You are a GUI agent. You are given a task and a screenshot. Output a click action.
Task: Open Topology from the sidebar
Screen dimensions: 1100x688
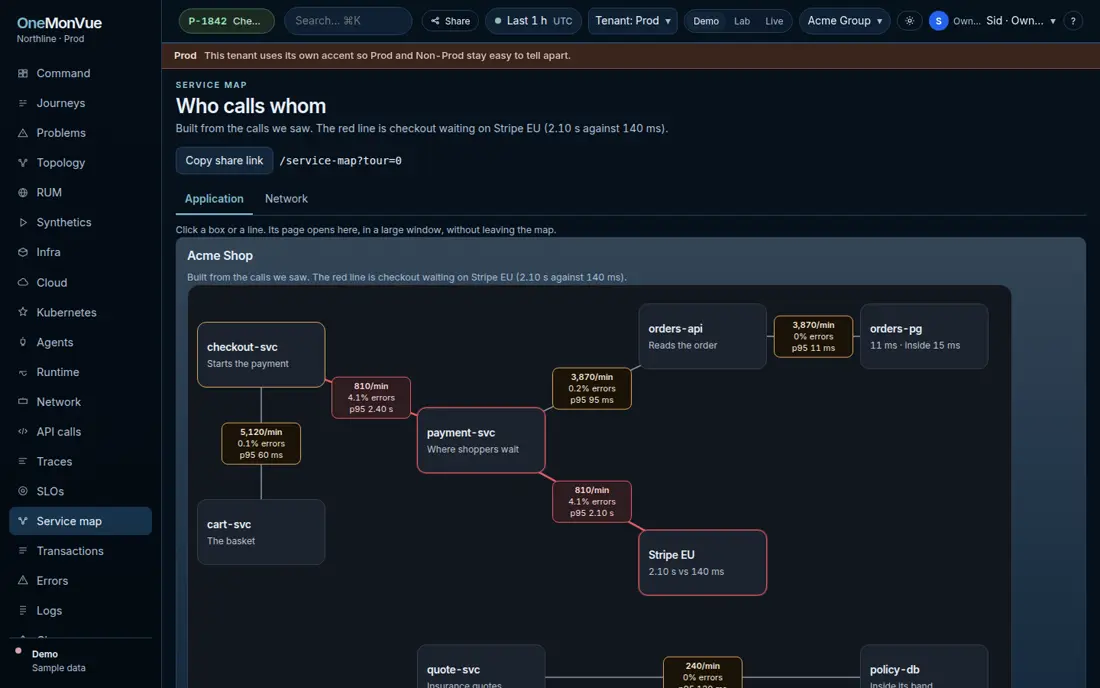click(81, 163)
